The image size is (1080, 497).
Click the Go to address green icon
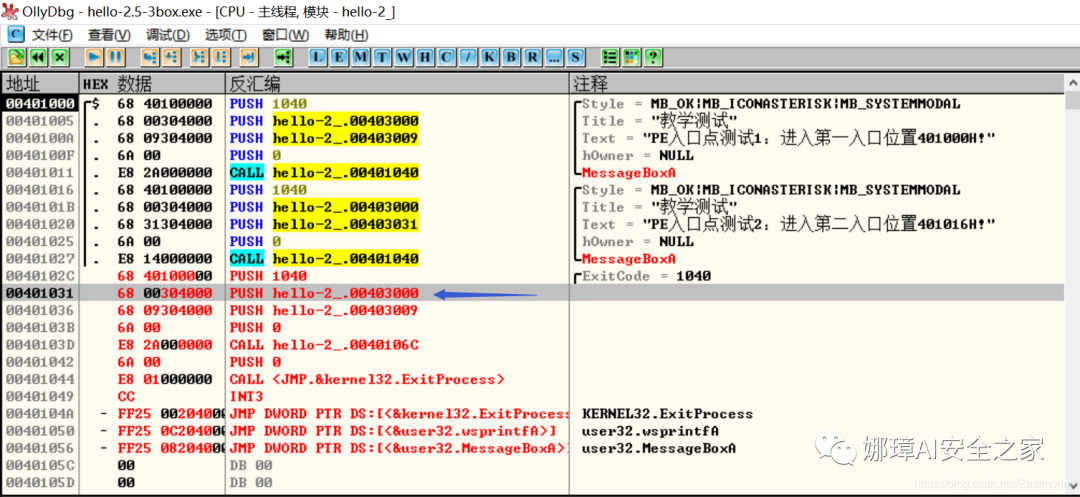(x=283, y=57)
